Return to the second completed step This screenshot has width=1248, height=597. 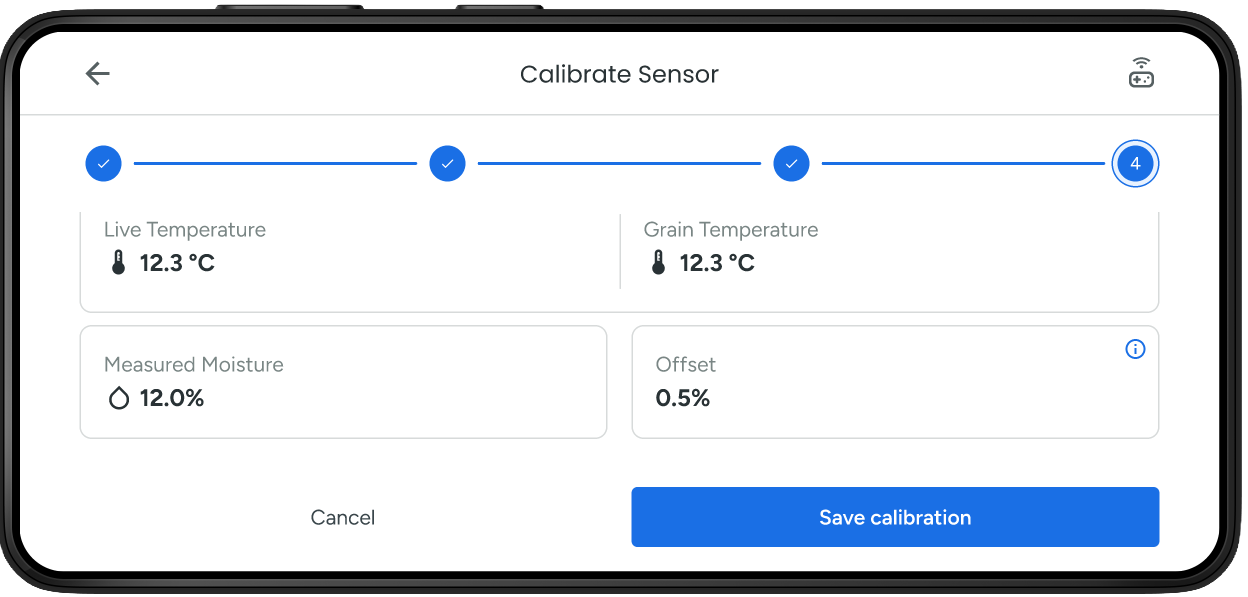447,163
